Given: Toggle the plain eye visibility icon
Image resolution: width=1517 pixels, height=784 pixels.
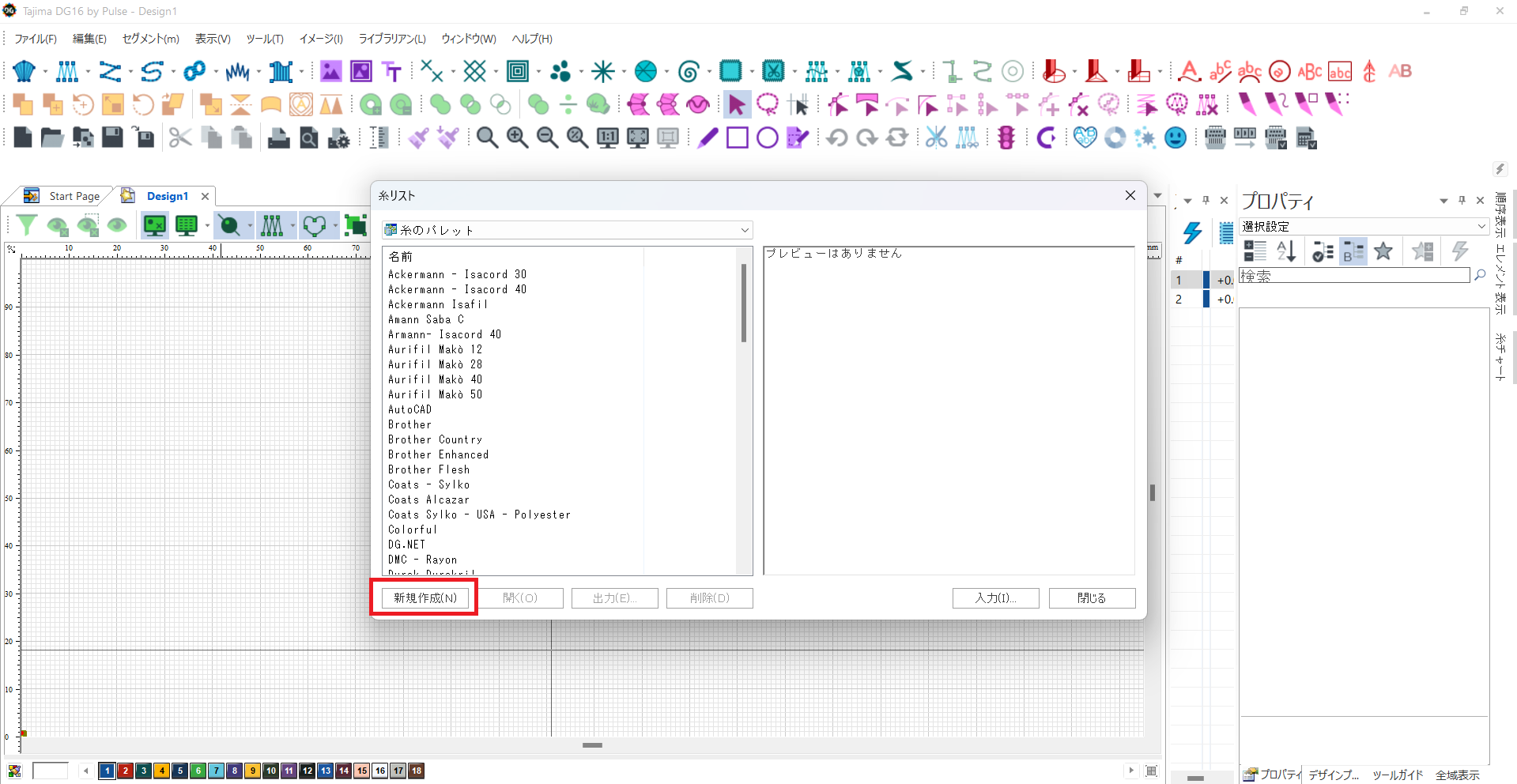Looking at the screenshot, I should pos(117,226).
